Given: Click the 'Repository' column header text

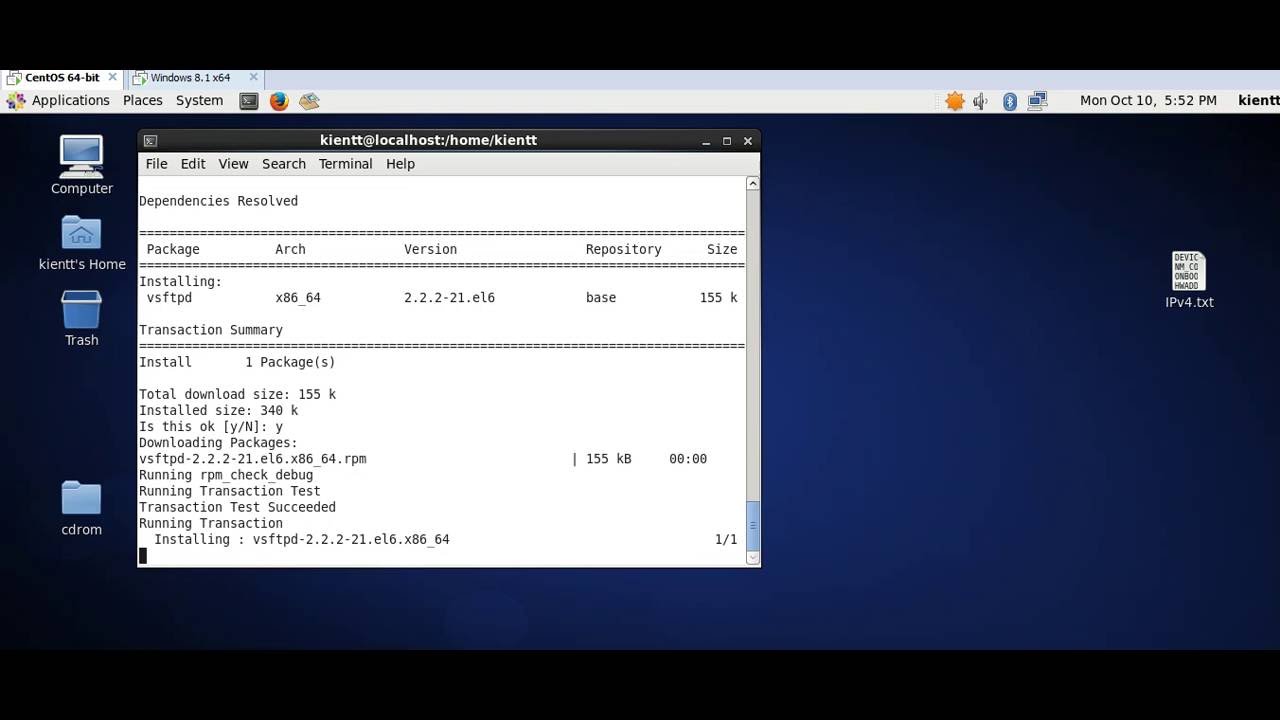Looking at the screenshot, I should click(623, 250).
